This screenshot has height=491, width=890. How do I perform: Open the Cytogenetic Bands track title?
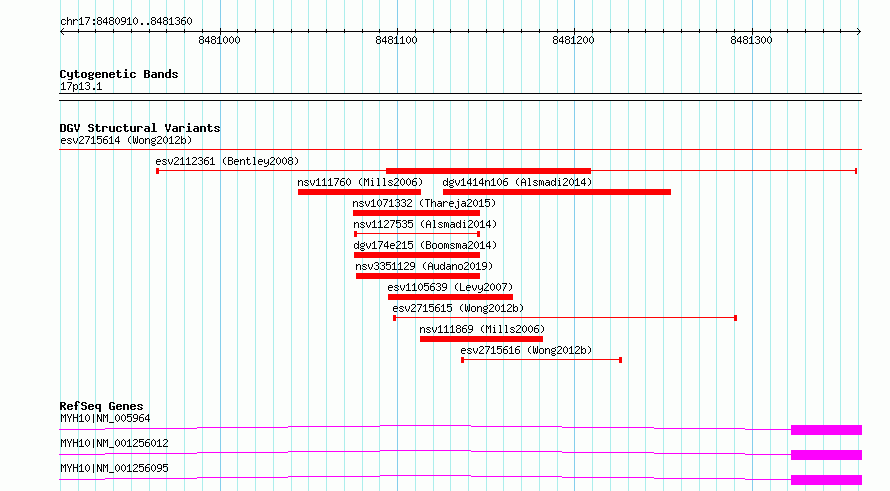119,74
